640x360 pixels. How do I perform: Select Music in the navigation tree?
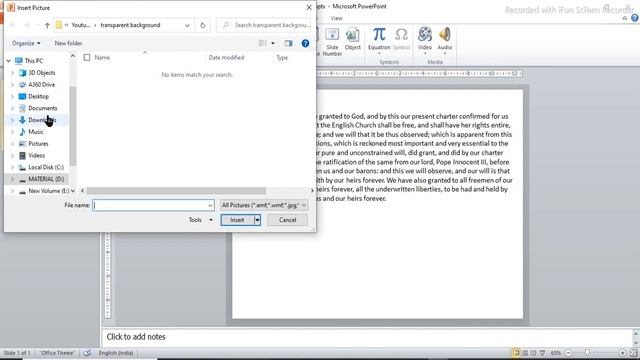36,132
